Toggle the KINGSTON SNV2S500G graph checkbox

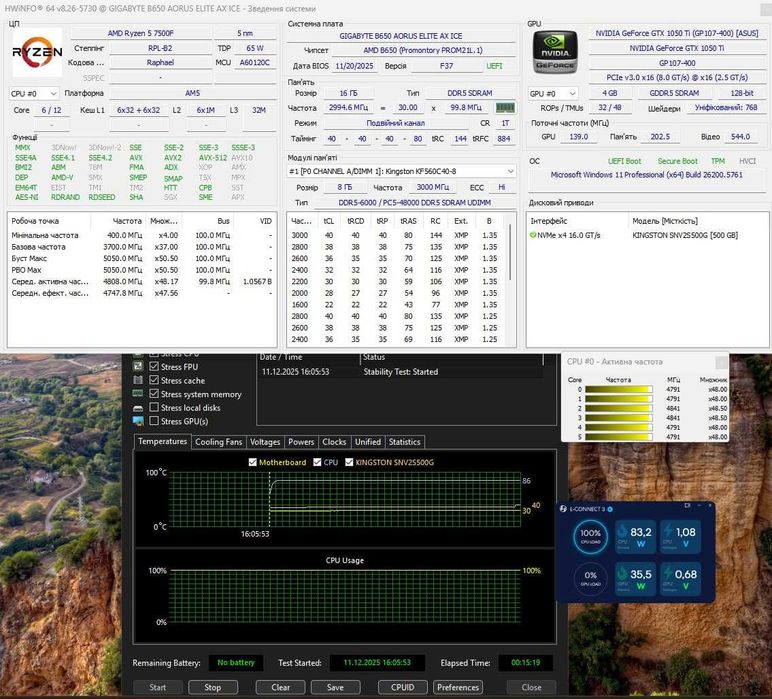(x=349, y=462)
